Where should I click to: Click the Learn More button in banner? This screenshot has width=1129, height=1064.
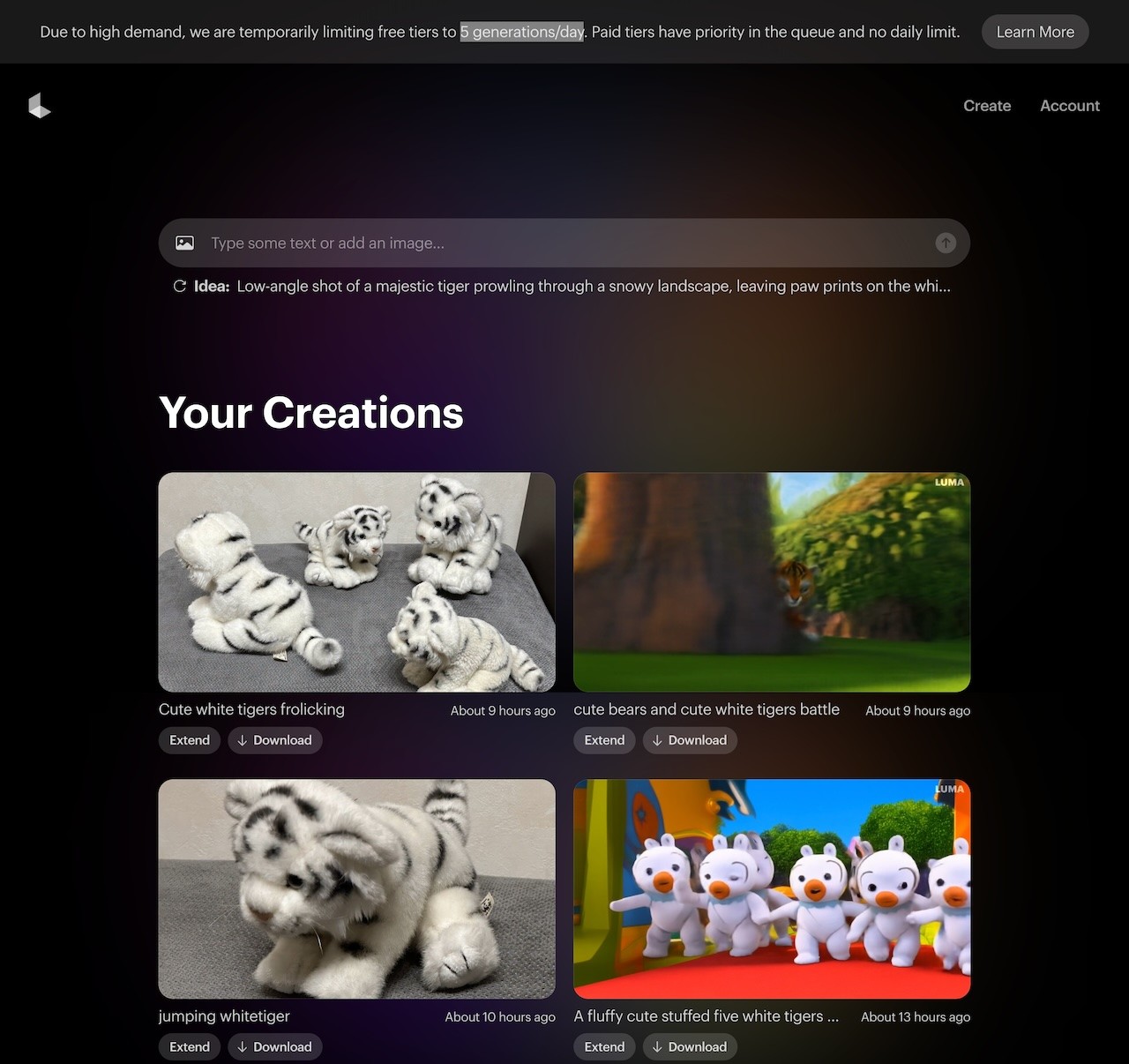point(1036,32)
